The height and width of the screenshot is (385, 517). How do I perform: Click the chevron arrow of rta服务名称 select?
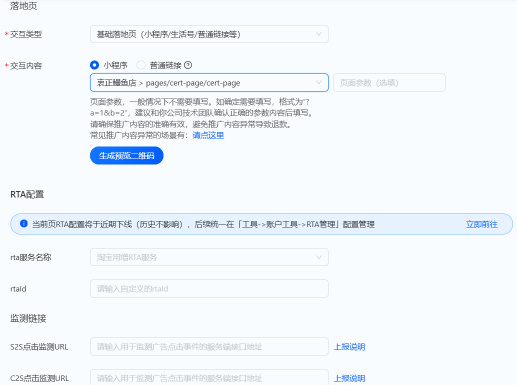click(x=319, y=257)
